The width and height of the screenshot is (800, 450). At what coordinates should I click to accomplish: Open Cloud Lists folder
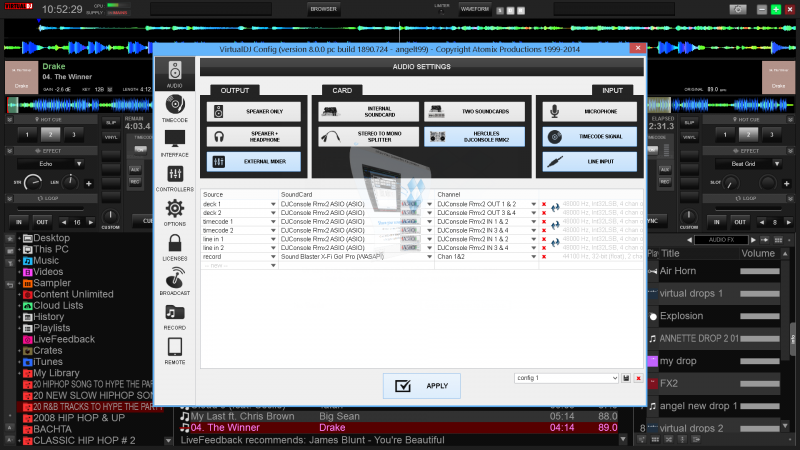pos(58,306)
